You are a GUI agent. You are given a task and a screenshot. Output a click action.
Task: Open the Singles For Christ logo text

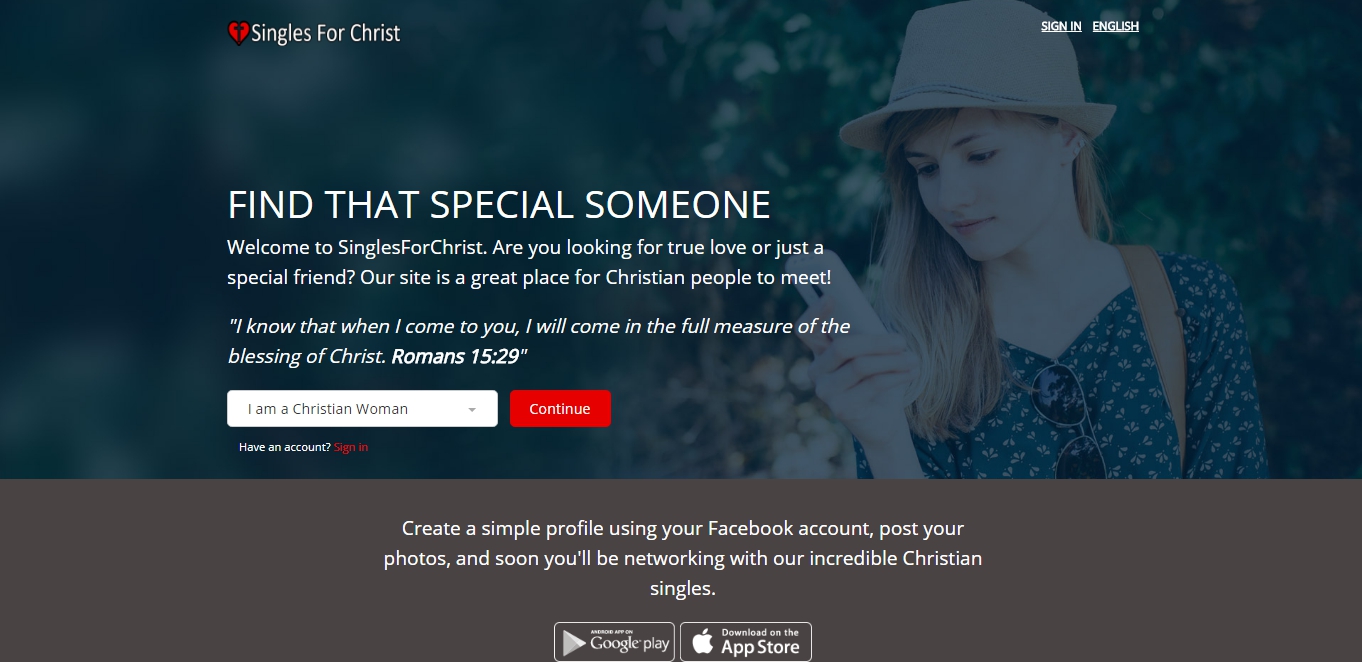325,33
